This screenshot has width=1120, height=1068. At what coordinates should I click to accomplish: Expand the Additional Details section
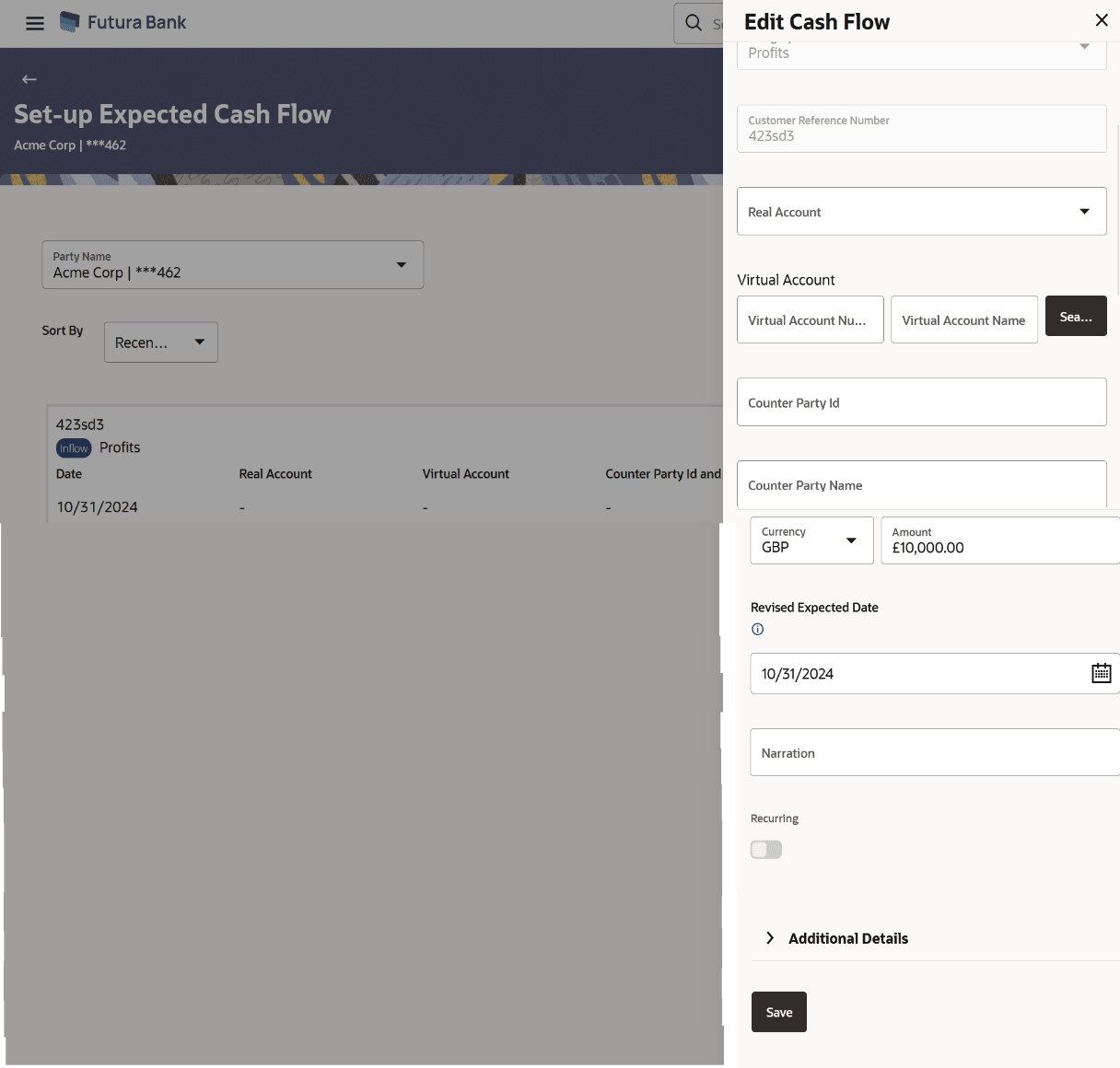[x=847, y=938]
